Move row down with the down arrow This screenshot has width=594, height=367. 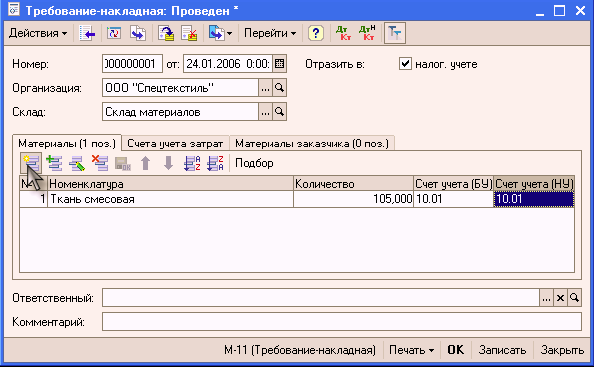[x=169, y=163]
